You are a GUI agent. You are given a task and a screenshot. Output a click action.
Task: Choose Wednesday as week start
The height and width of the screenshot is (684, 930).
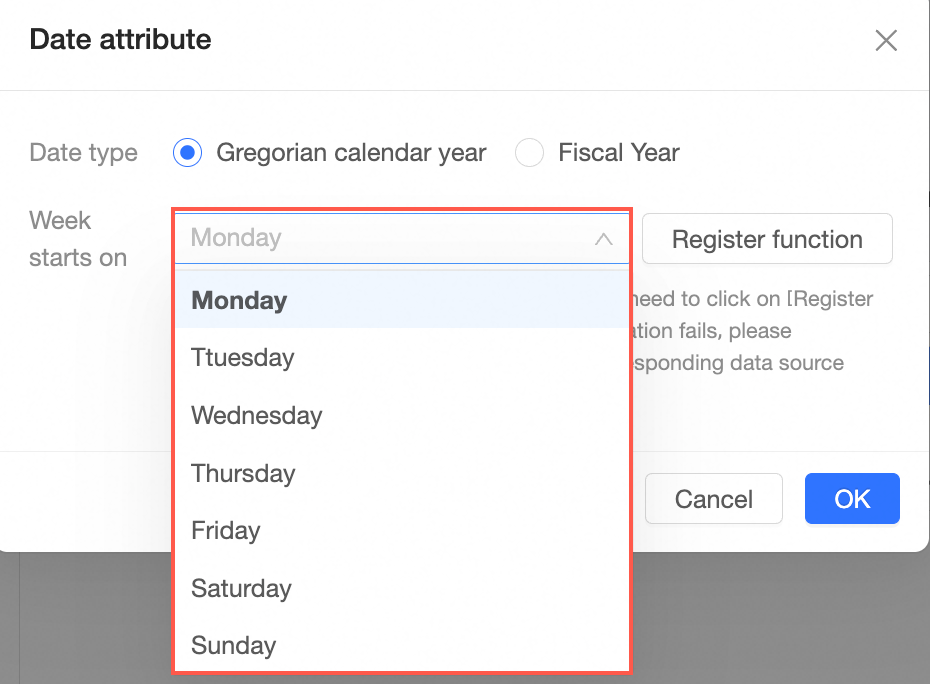tap(256, 415)
